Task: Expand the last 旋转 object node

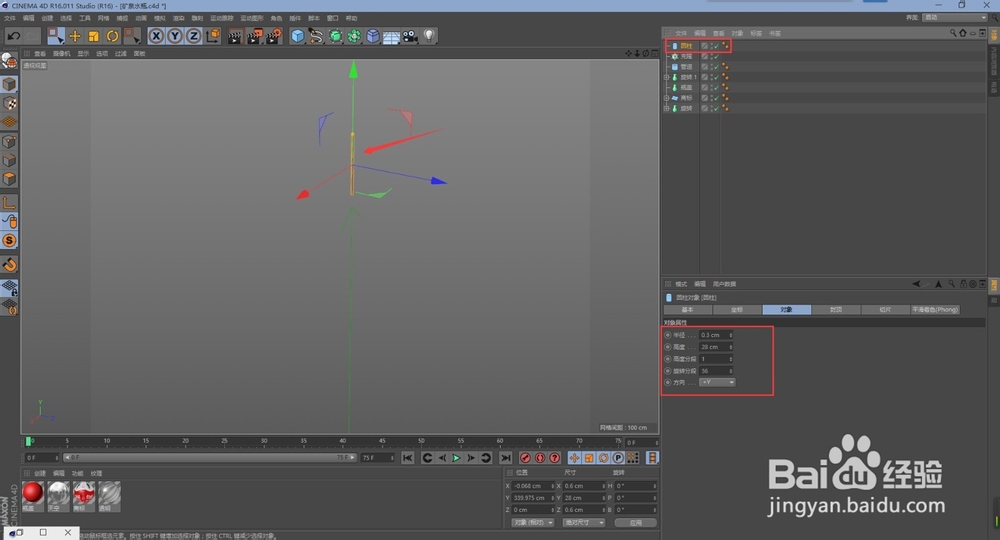Action: coord(666,108)
